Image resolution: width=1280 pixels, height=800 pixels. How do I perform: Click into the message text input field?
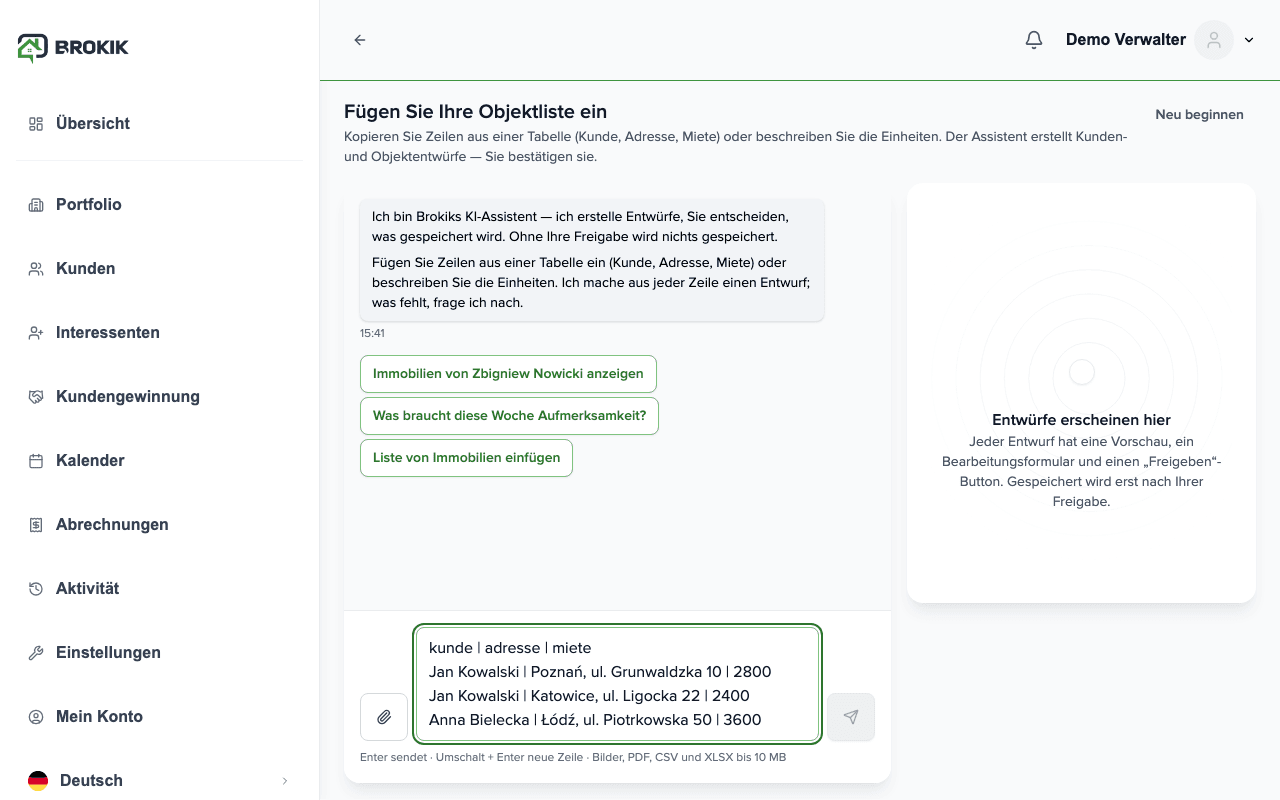618,684
